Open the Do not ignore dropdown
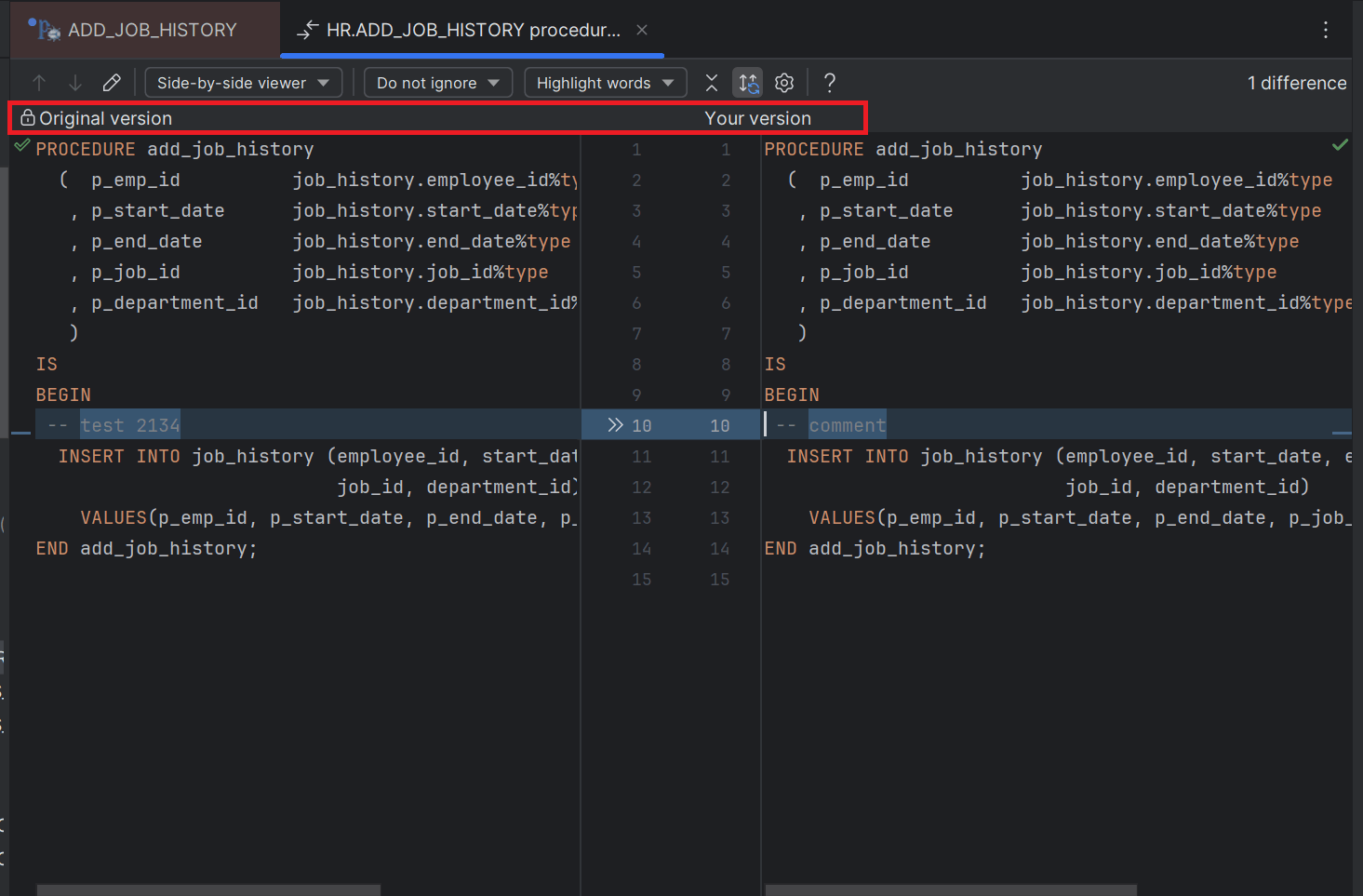 point(437,82)
